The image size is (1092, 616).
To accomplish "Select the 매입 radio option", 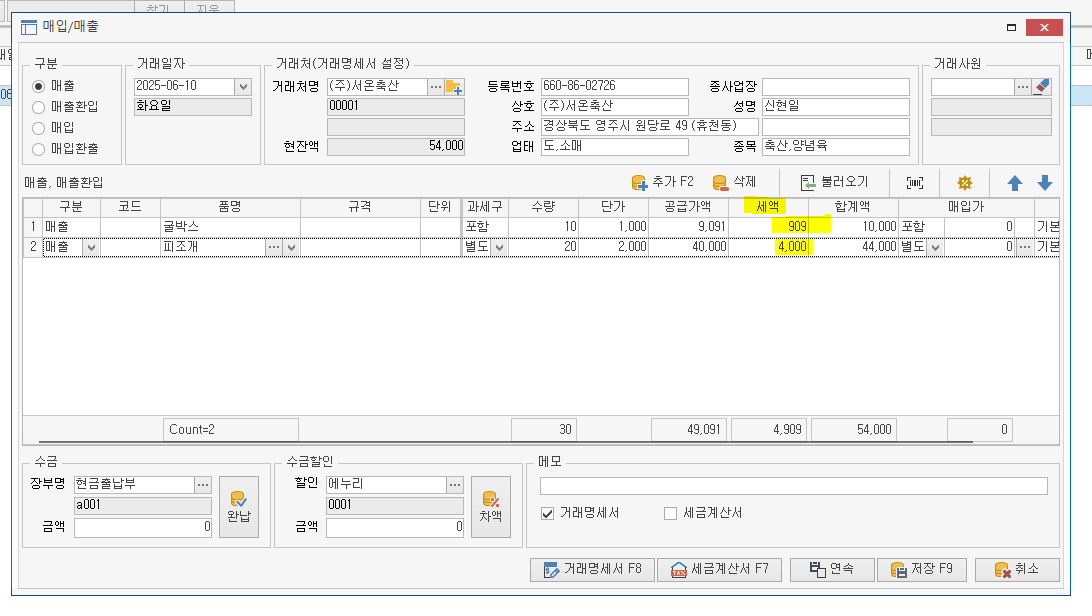I will click(x=40, y=128).
